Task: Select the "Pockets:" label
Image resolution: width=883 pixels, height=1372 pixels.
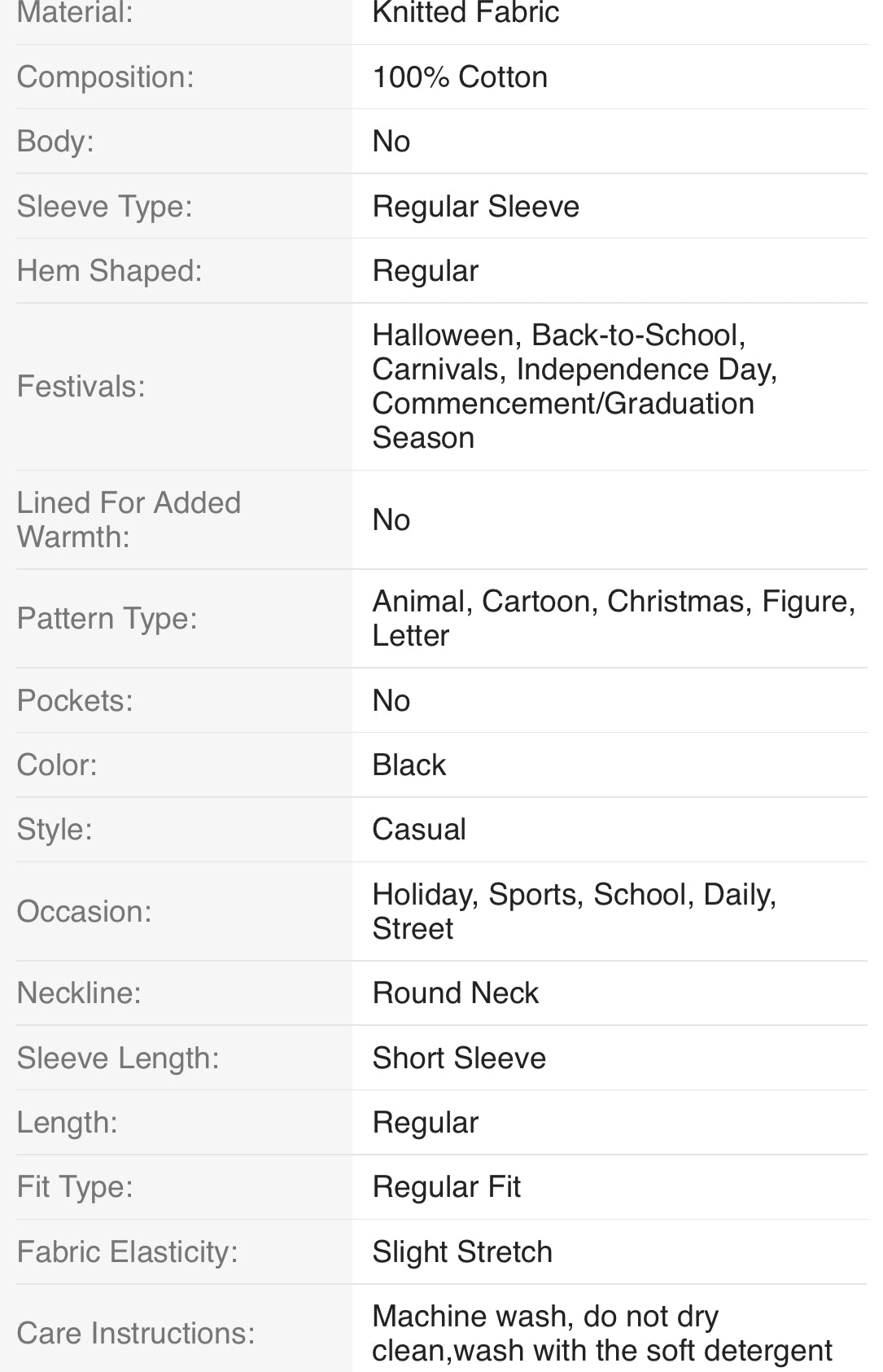Action: (x=75, y=701)
